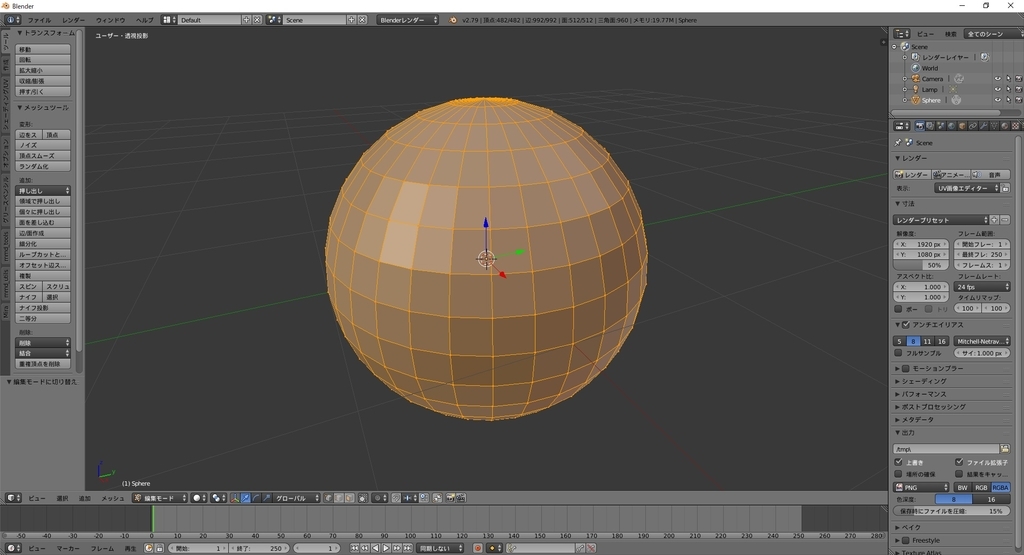1024x555 pixels.
Task: Open the Modifiers wrench tab icon
Action: [983, 125]
